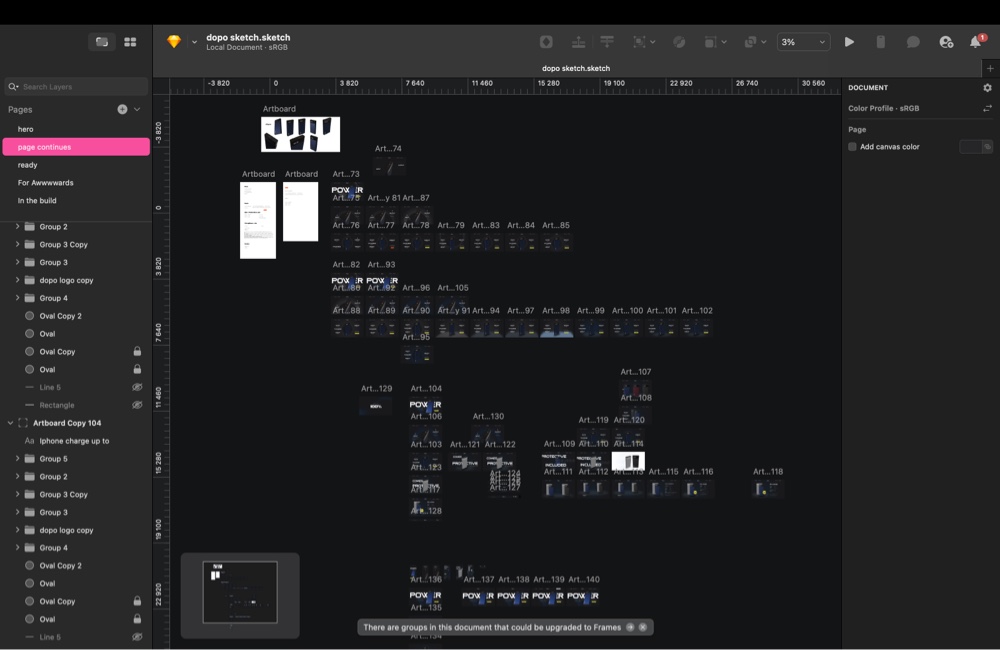Click the canvas color swatch

pos(970,147)
